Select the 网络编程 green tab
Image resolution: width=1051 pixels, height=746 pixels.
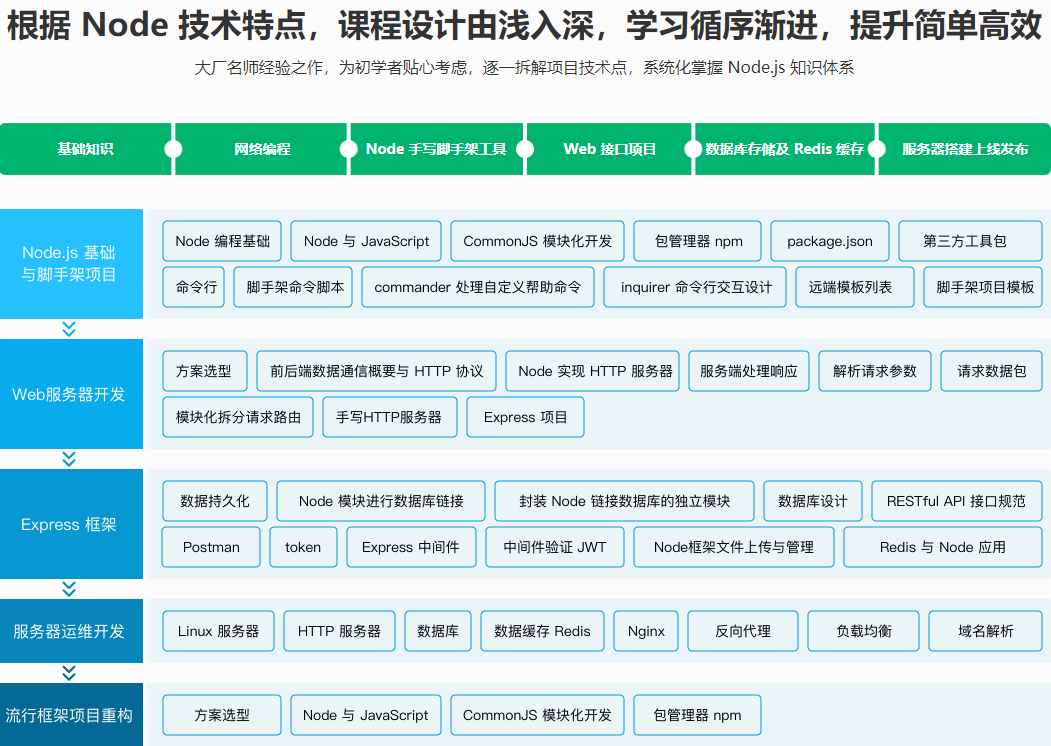tap(261, 149)
